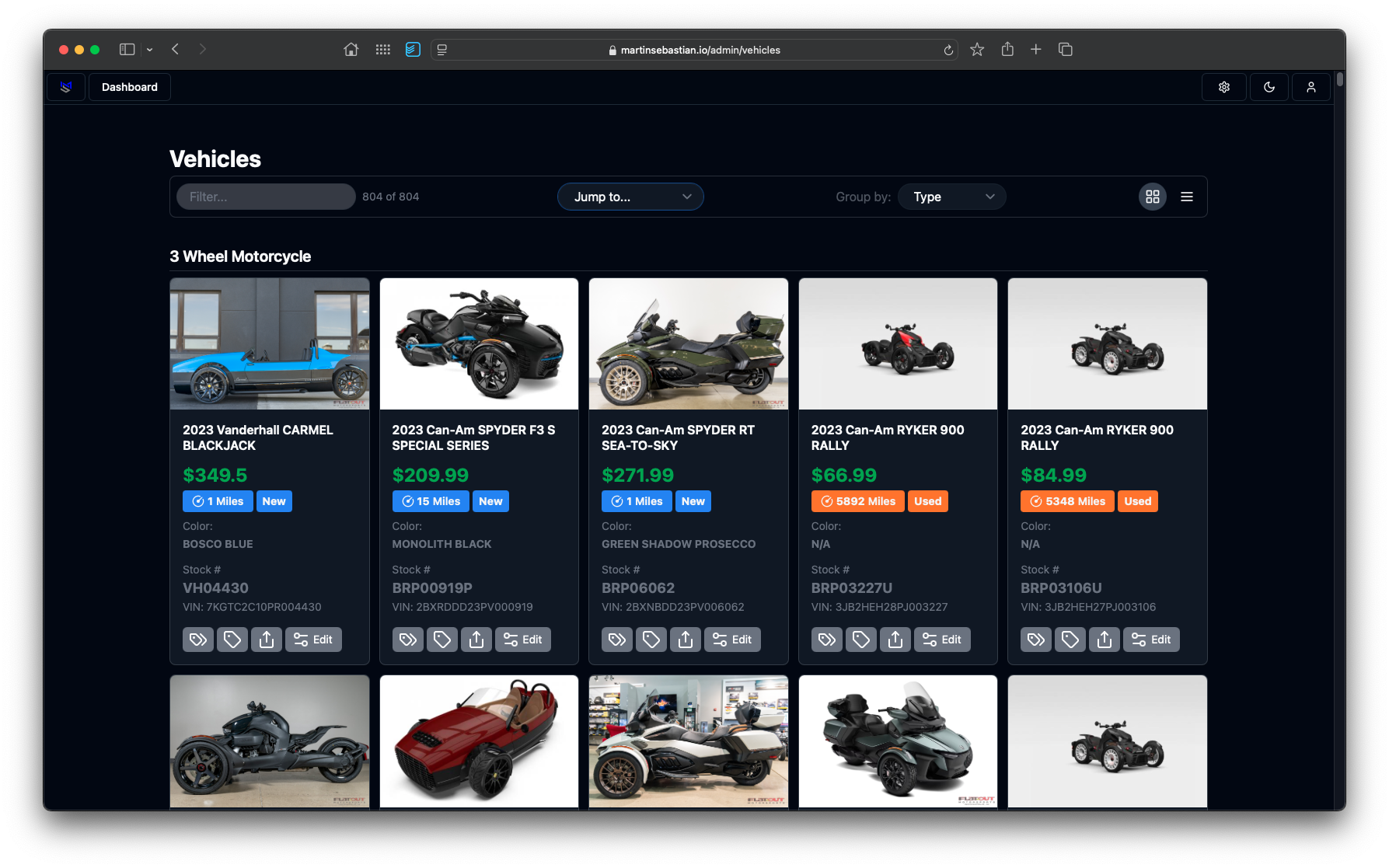
Task: Edit the RYKER 900 RALLY stock BRP03106U
Action: coord(1151,640)
